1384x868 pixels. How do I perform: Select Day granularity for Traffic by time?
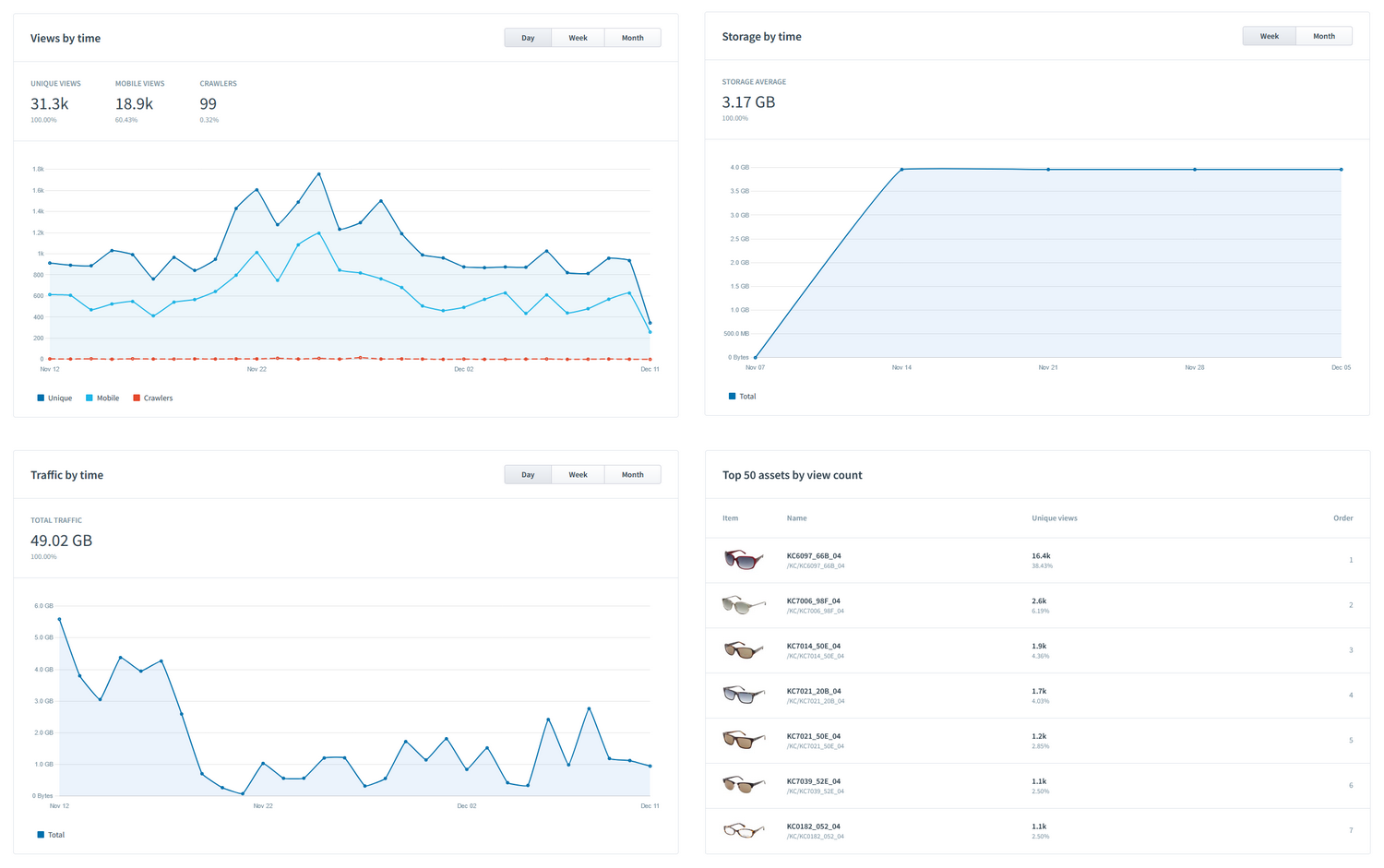point(527,474)
